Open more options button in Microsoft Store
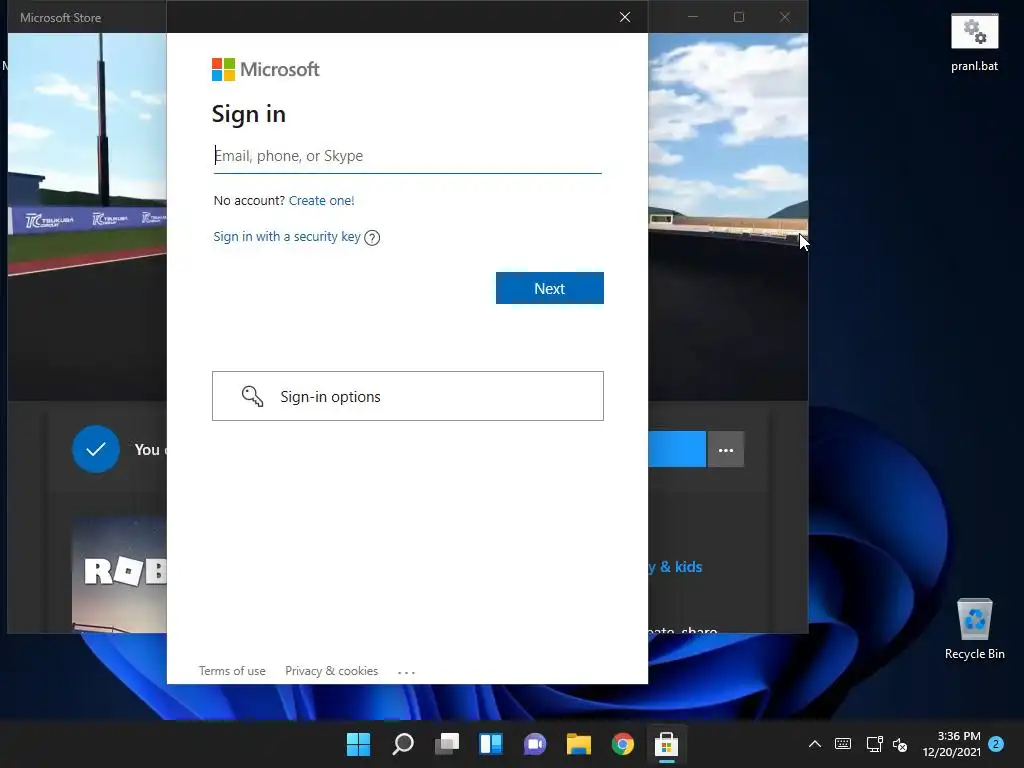 click(x=726, y=450)
